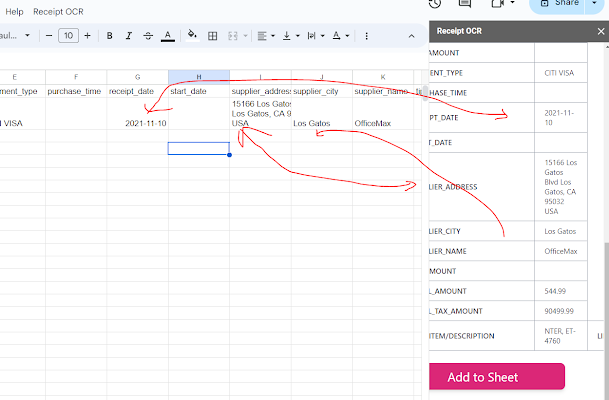Click 90499.99 tax amount value
Screen dimensions: 609x400
coord(559,311)
